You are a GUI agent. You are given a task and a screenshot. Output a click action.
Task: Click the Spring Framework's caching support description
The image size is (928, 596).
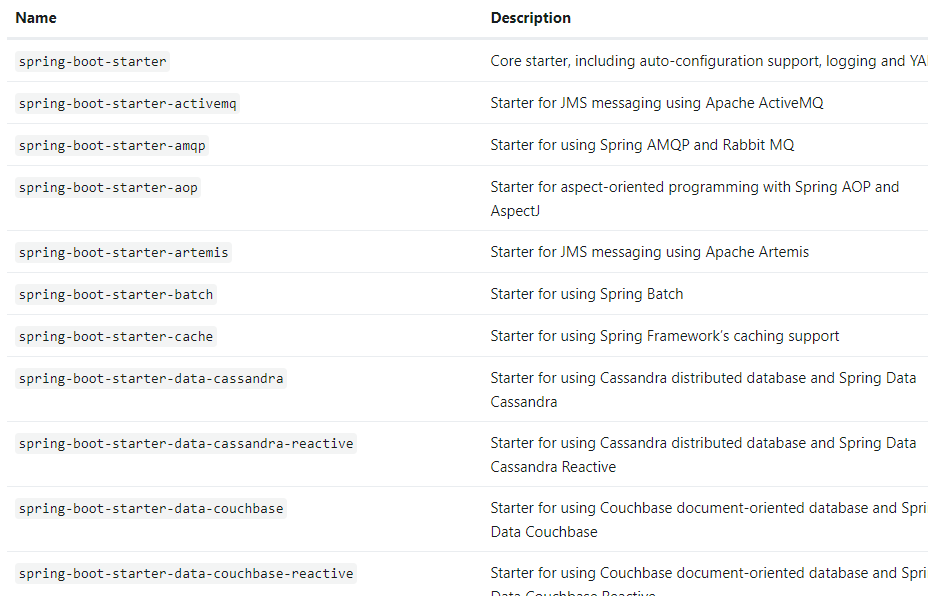664,336
